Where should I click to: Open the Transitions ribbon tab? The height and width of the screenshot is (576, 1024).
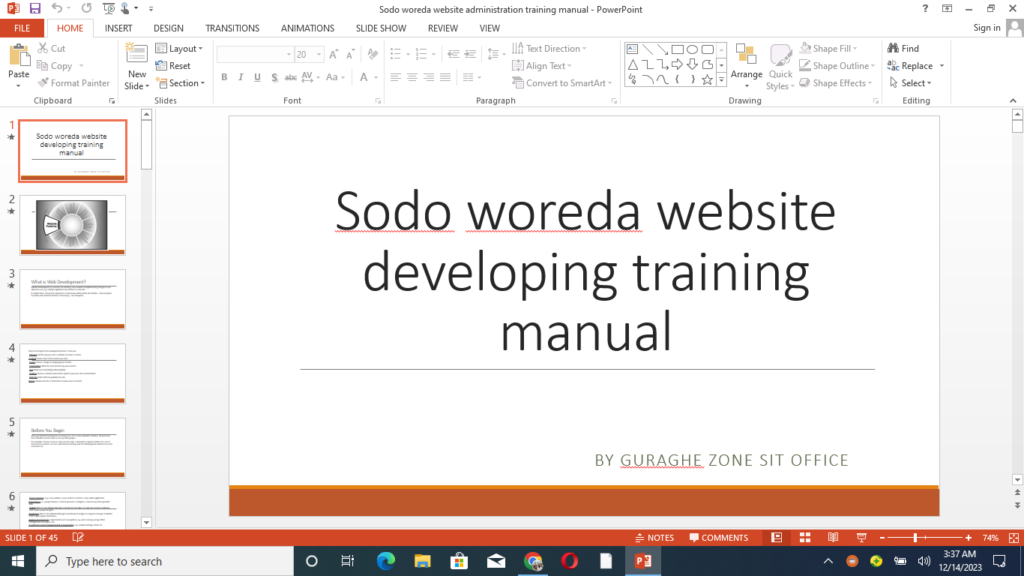click(x=232, y=28)
